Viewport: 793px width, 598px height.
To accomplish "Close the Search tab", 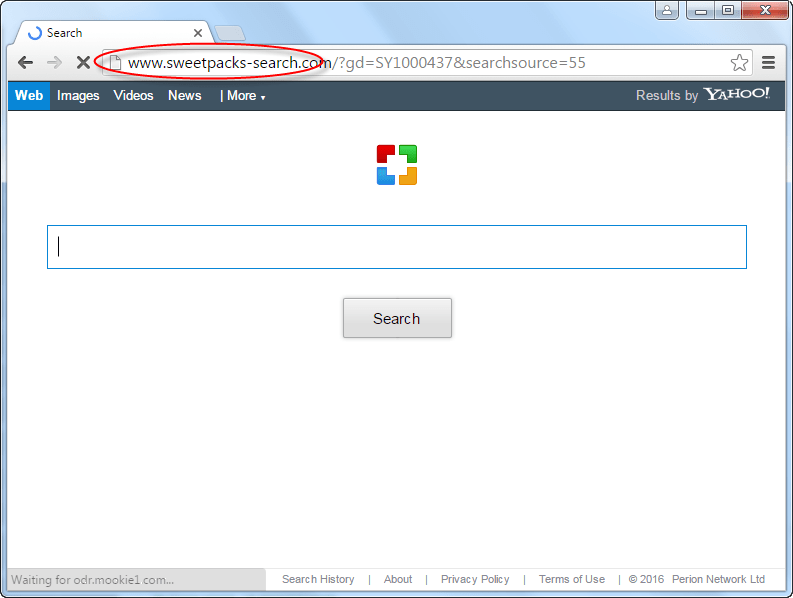I will tap(198, 33).
